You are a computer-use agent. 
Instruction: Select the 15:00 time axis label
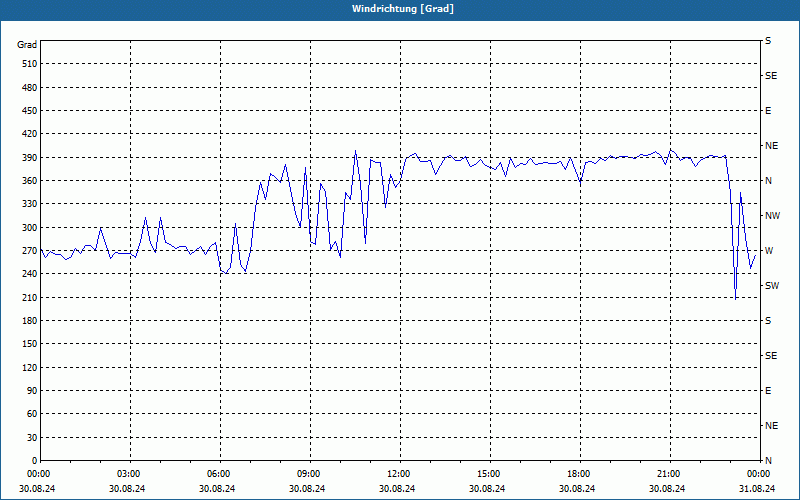tap(488, 474)
